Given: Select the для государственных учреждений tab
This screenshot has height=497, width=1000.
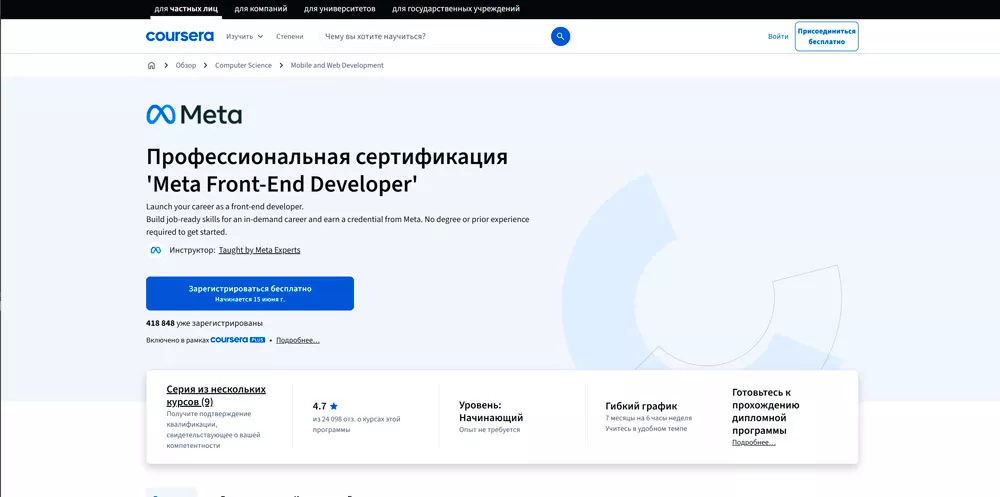Looking at the screenshot, I should pyautogui.click(x=456, y=9).
